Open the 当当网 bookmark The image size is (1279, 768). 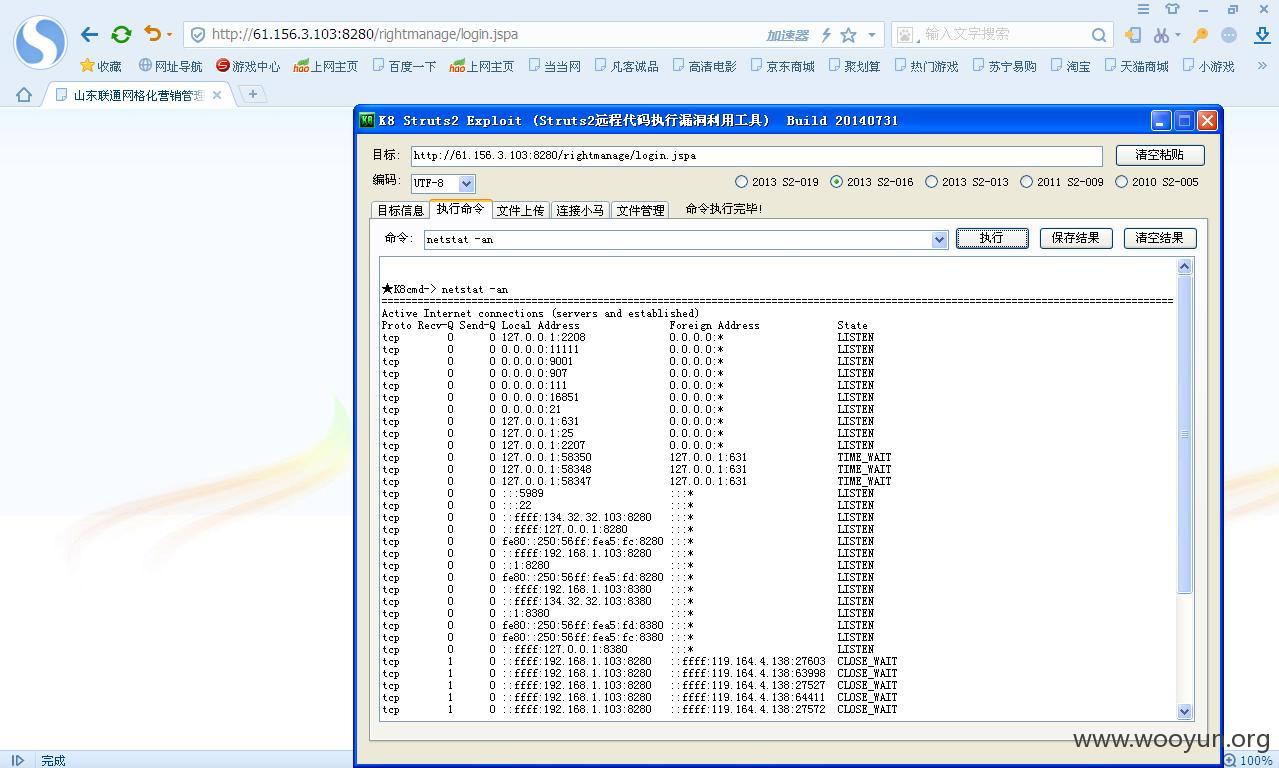click(554, 66)
